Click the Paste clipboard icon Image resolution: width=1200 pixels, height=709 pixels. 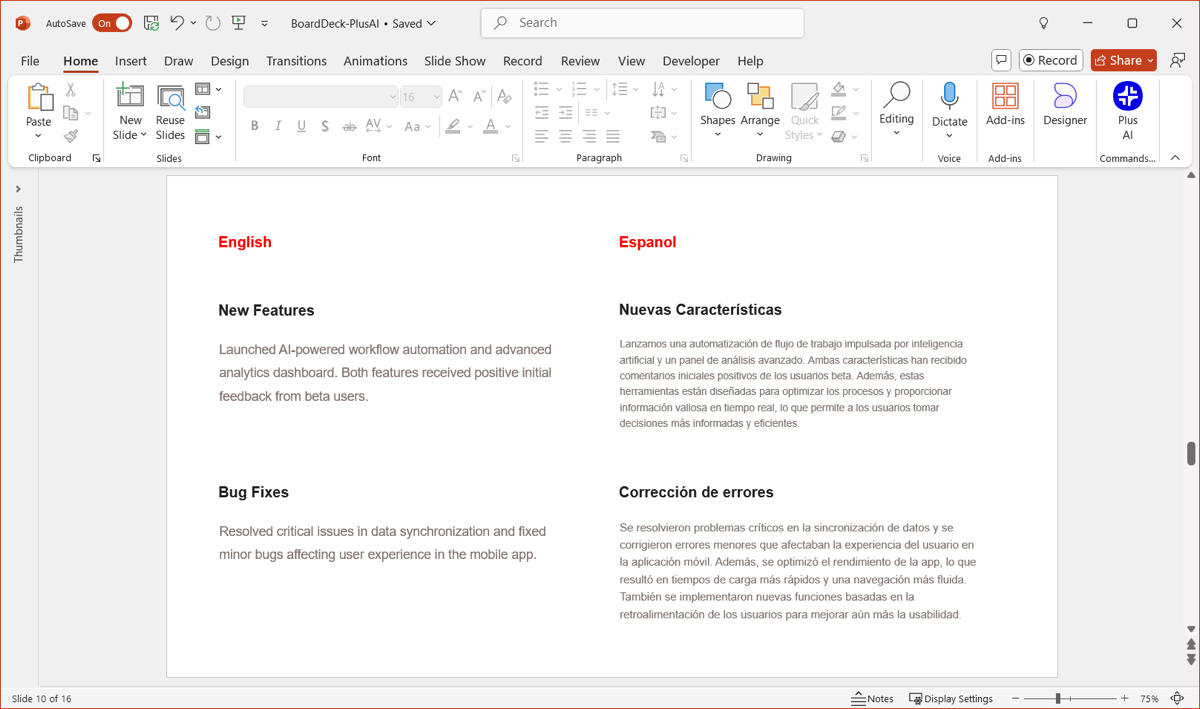[x=39, y=97]
